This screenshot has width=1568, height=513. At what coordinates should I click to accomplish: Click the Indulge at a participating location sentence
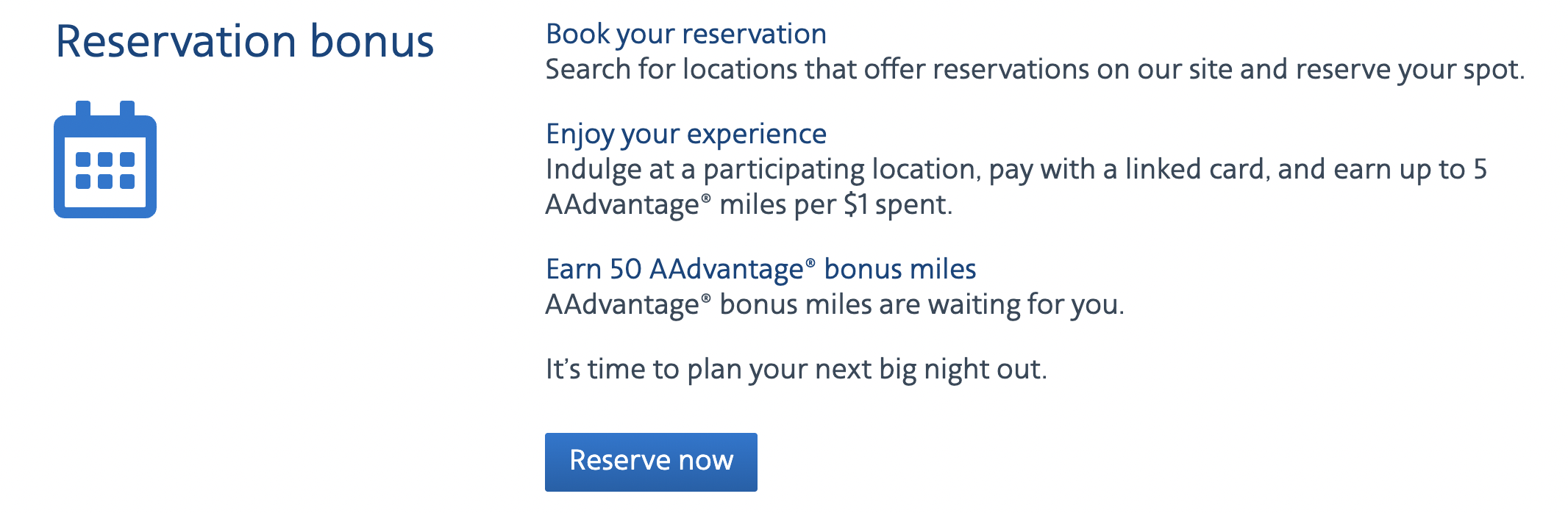click(1016, 187)
